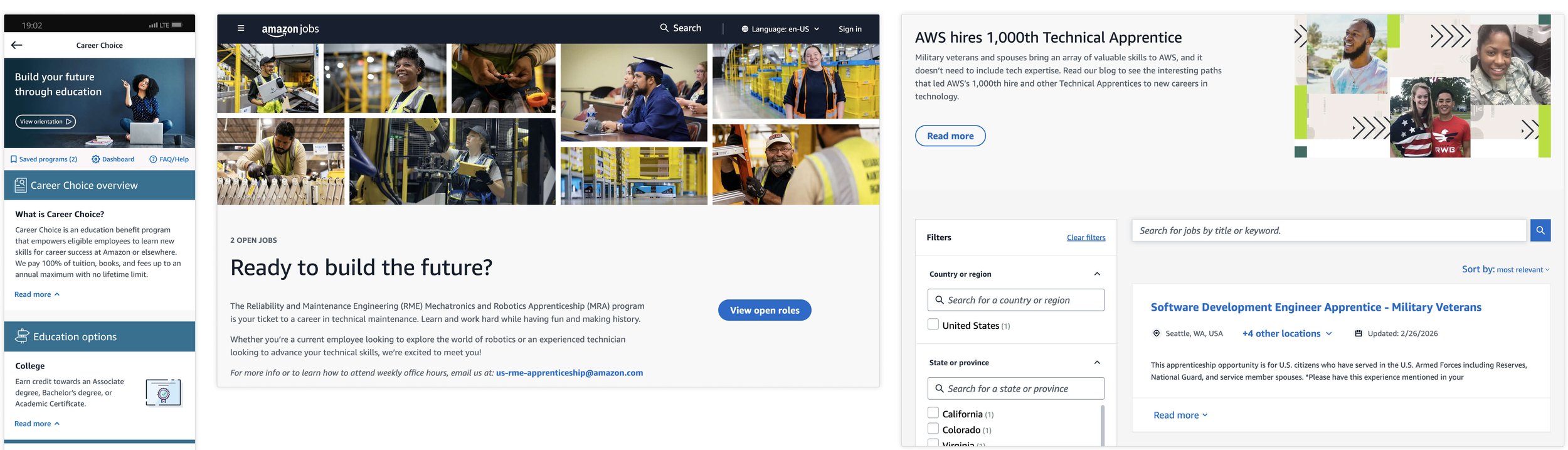Click the College certificate illustration

[x=164, y=393]
